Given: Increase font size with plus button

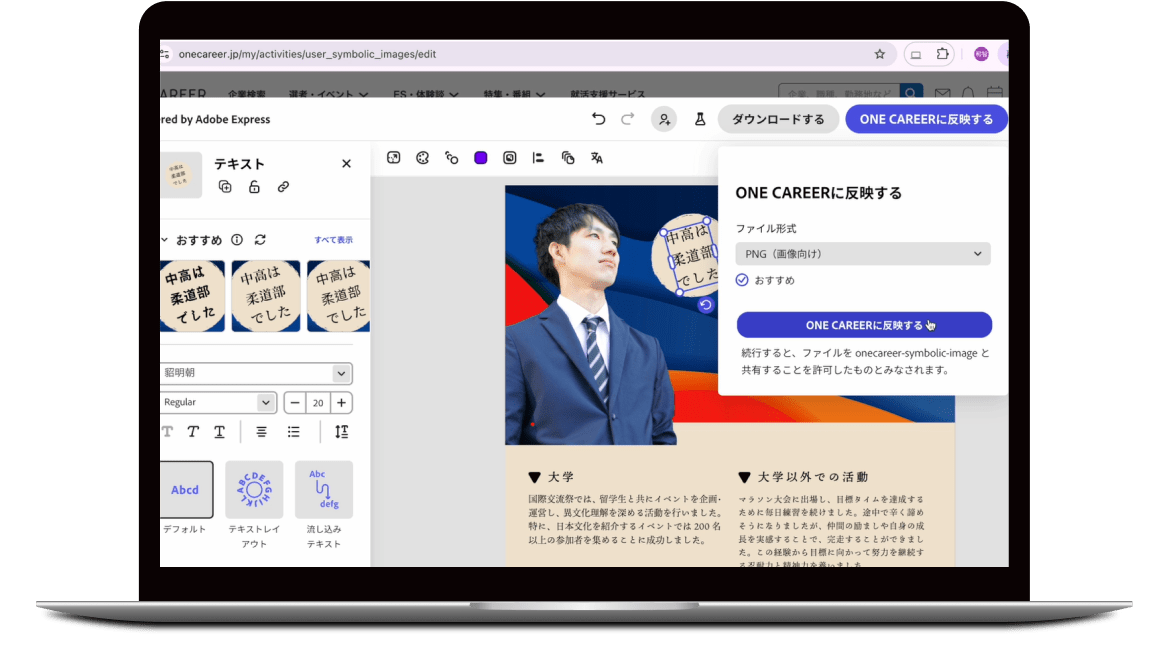Looking at the screenshot, I should point(342,402).
